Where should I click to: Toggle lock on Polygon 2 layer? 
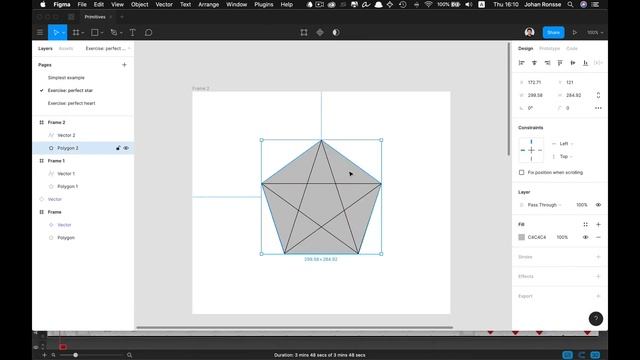point(118,148)
